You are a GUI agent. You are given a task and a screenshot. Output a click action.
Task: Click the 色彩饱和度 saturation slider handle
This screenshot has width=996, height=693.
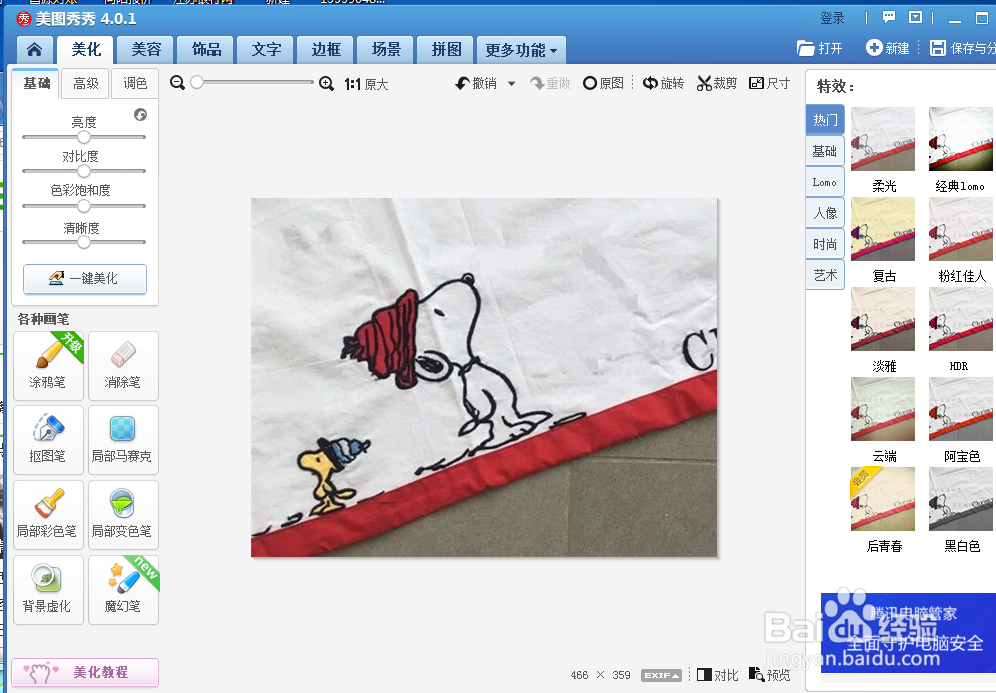pyautogui.click(x=84, y=206)
